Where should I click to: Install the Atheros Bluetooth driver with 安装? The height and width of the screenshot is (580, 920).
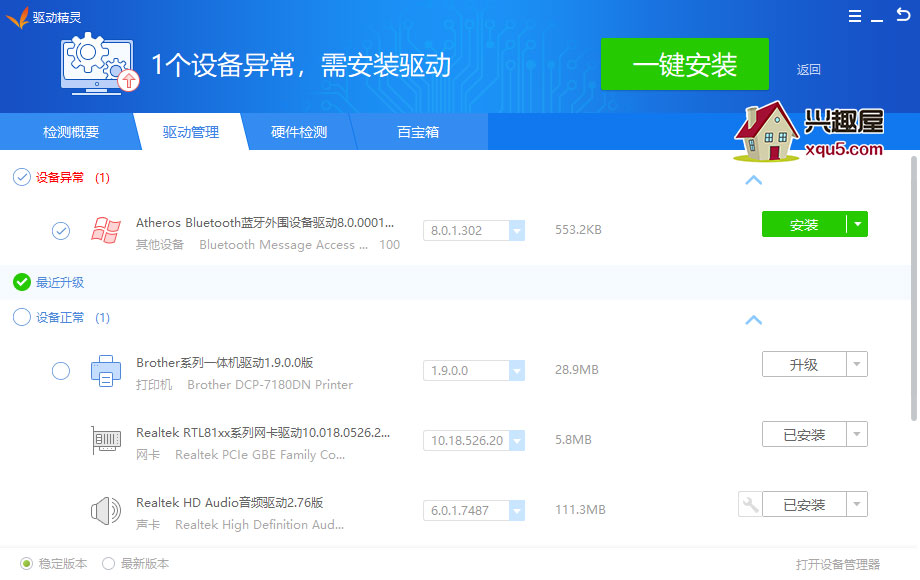pos(804,224)
